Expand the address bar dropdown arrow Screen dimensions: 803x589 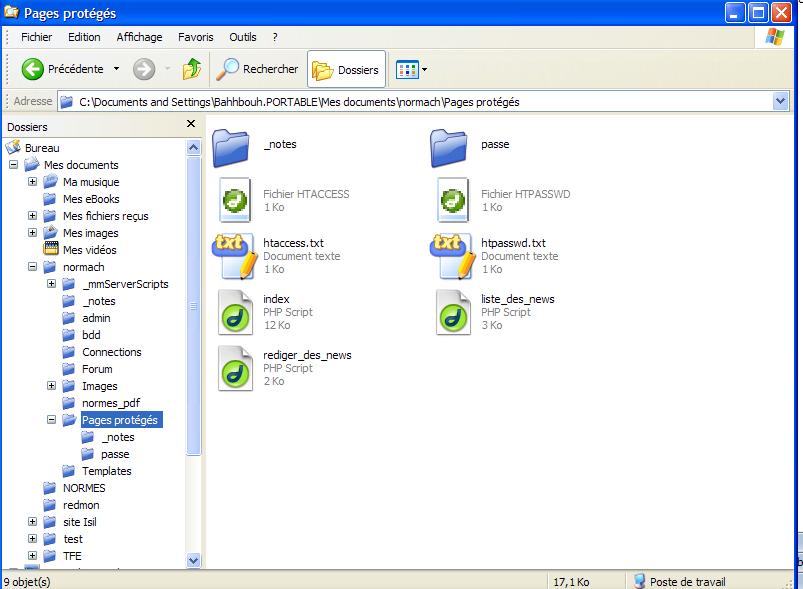tap(780, 101)
